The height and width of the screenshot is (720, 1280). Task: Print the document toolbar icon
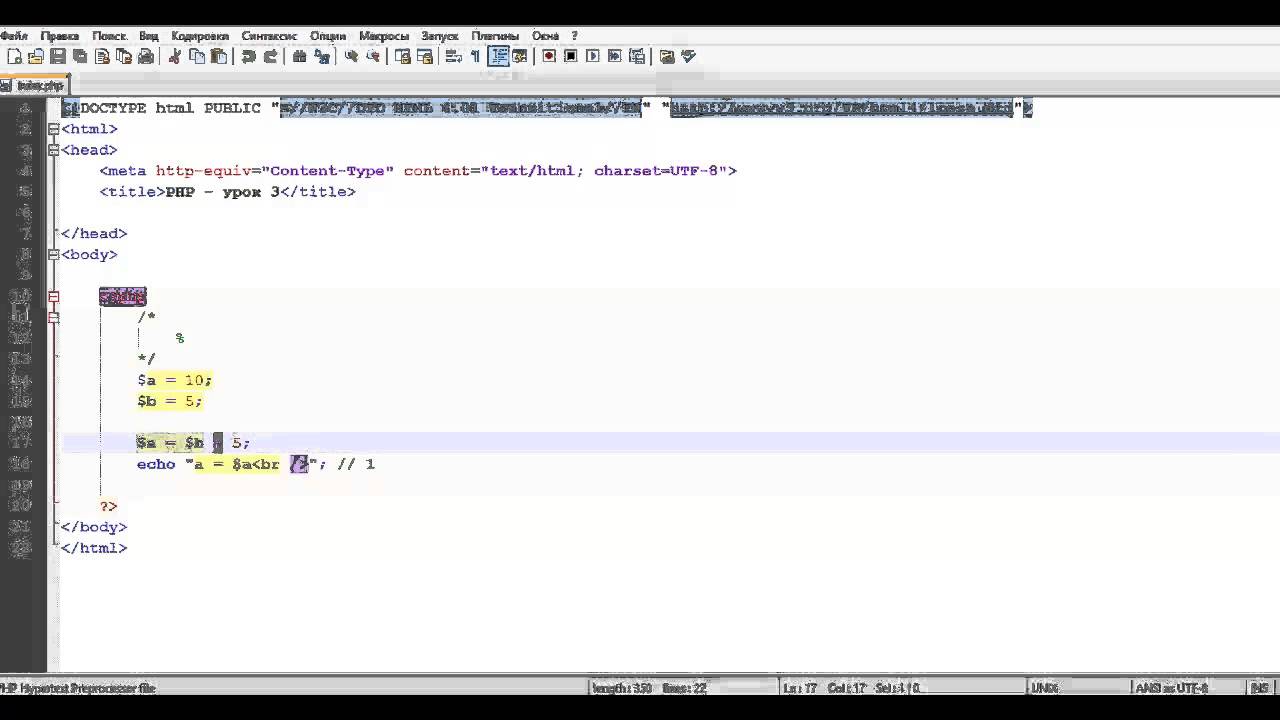pyautogui.click(x=146, y=57)
